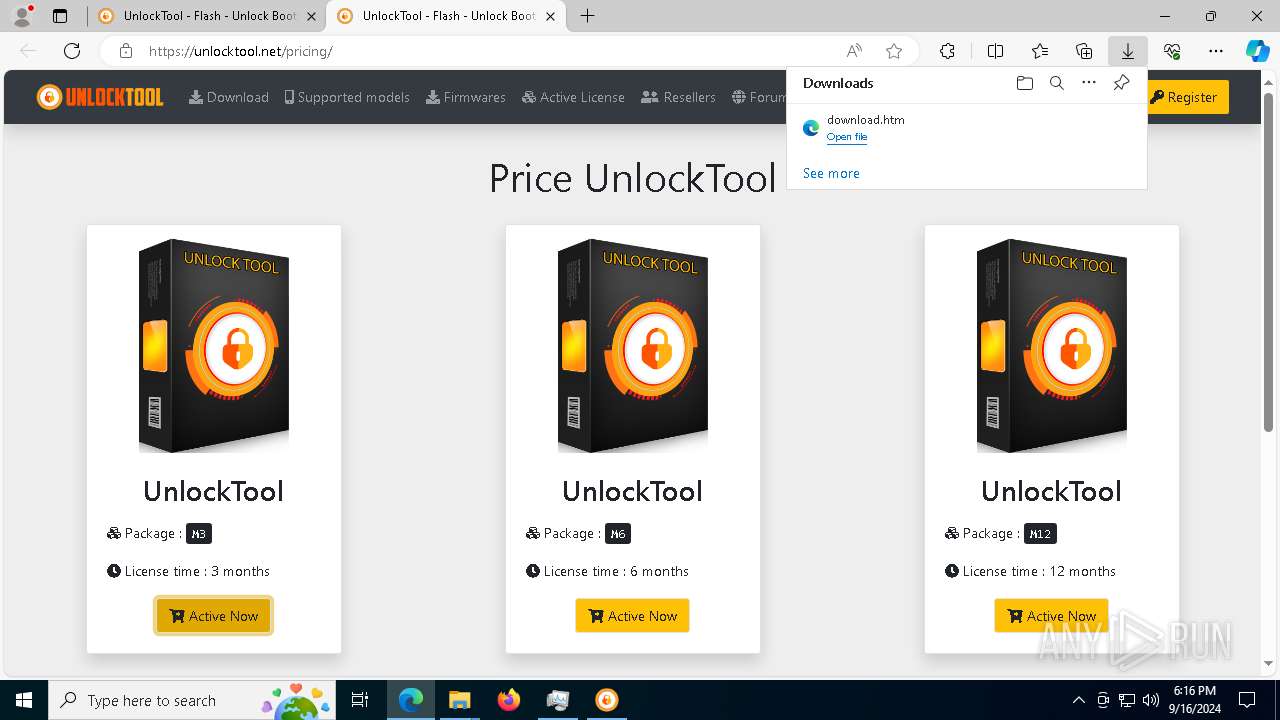Click the M12 package product box image
Viewport: 1280px width, 720px height.
(x=1052, y=345)
